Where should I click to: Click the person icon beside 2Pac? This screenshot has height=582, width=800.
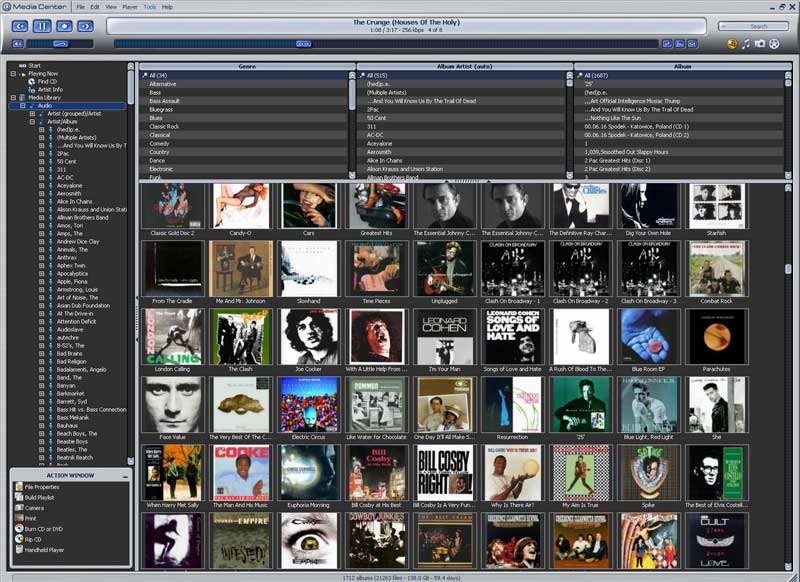tap(51, 154)
